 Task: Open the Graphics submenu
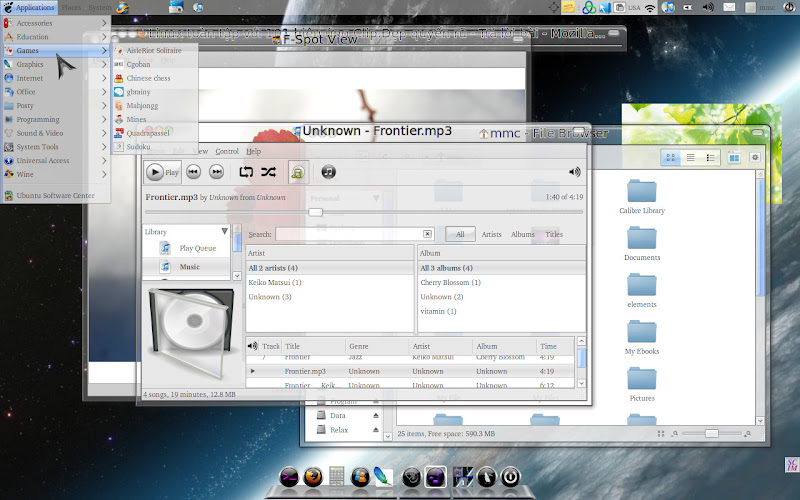[56, 64]
